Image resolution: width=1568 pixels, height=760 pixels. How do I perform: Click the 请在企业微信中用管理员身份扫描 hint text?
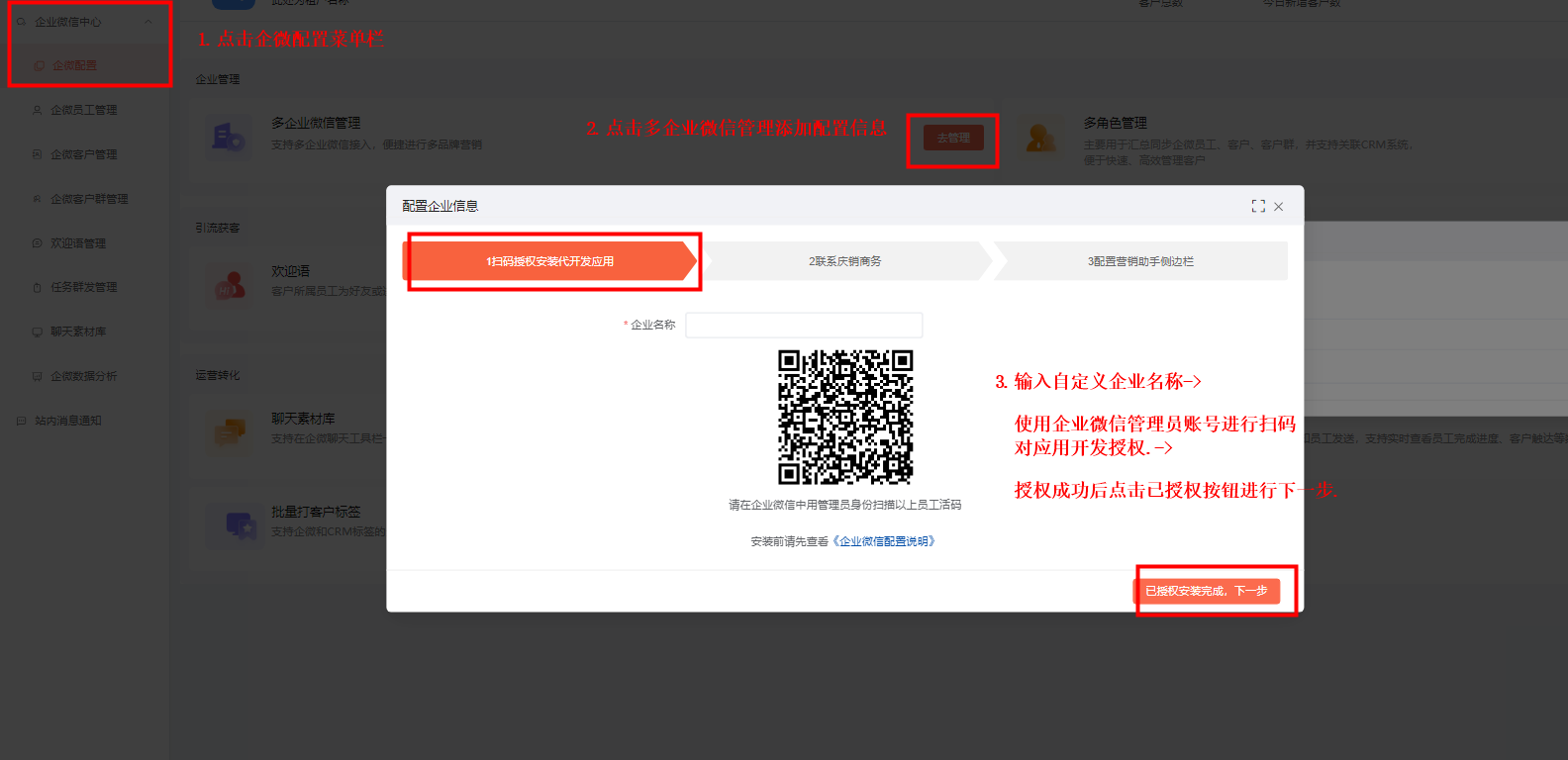[x=844, y=505]
